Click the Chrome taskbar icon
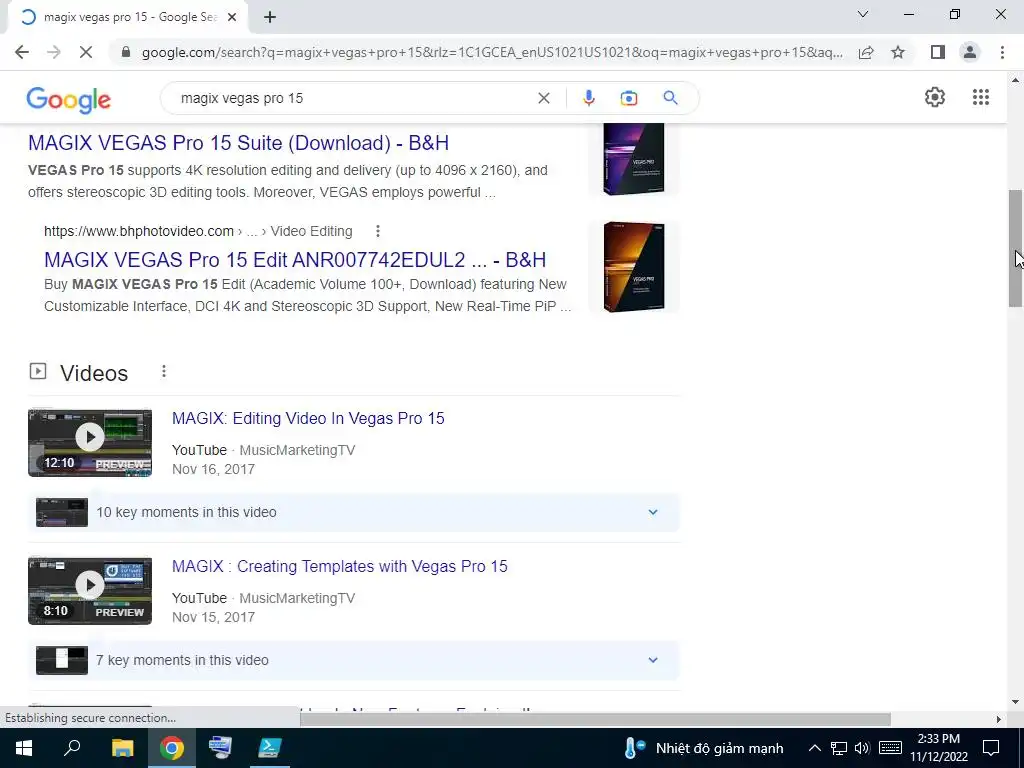1024x768 pixels. coord(172,748)
